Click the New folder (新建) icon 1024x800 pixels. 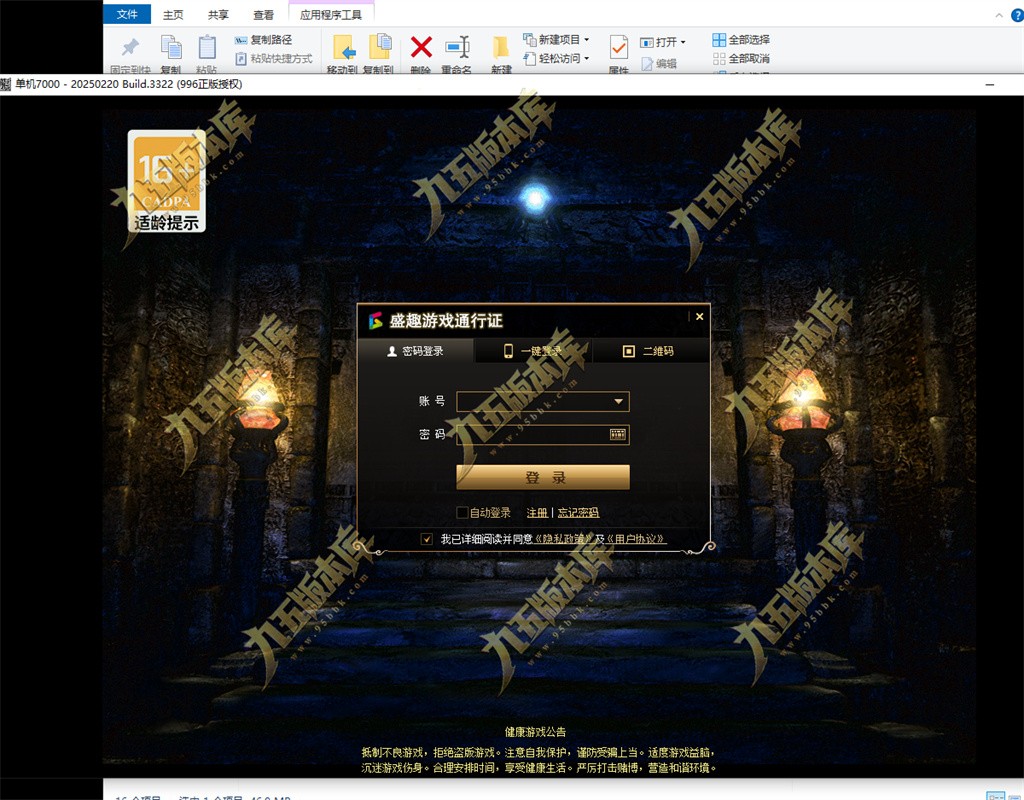[500, 48]
